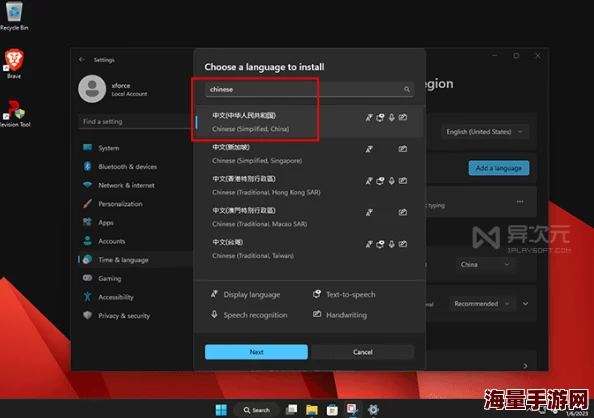Click taskbar Search box
Screen dimensions: 594x418
pyautogui.click(x=256, y=410)
